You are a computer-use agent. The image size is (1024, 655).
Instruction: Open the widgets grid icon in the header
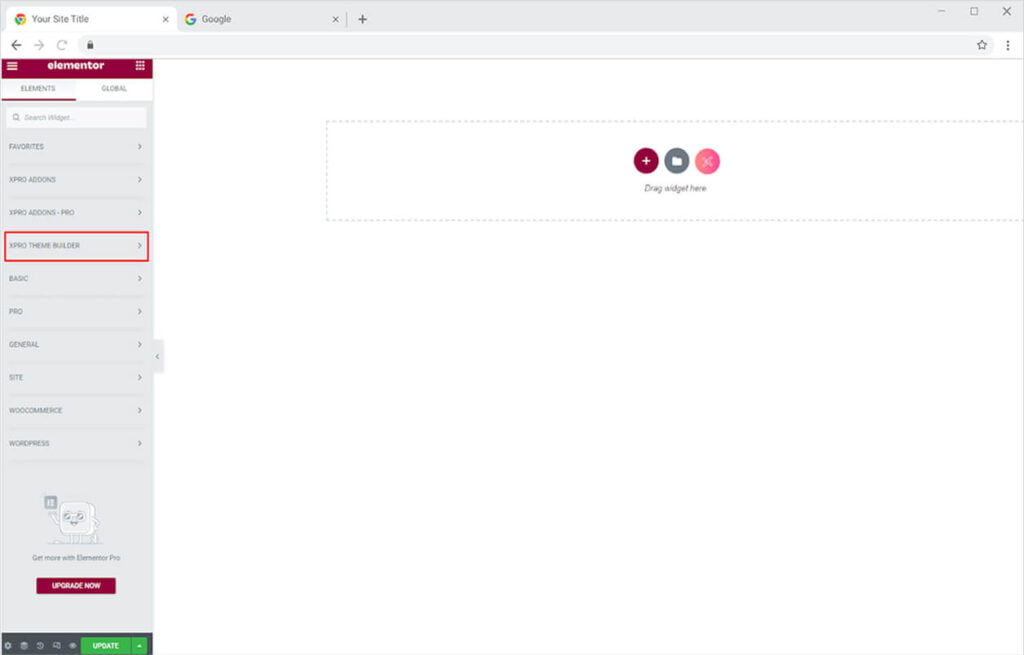pos(140,66)
